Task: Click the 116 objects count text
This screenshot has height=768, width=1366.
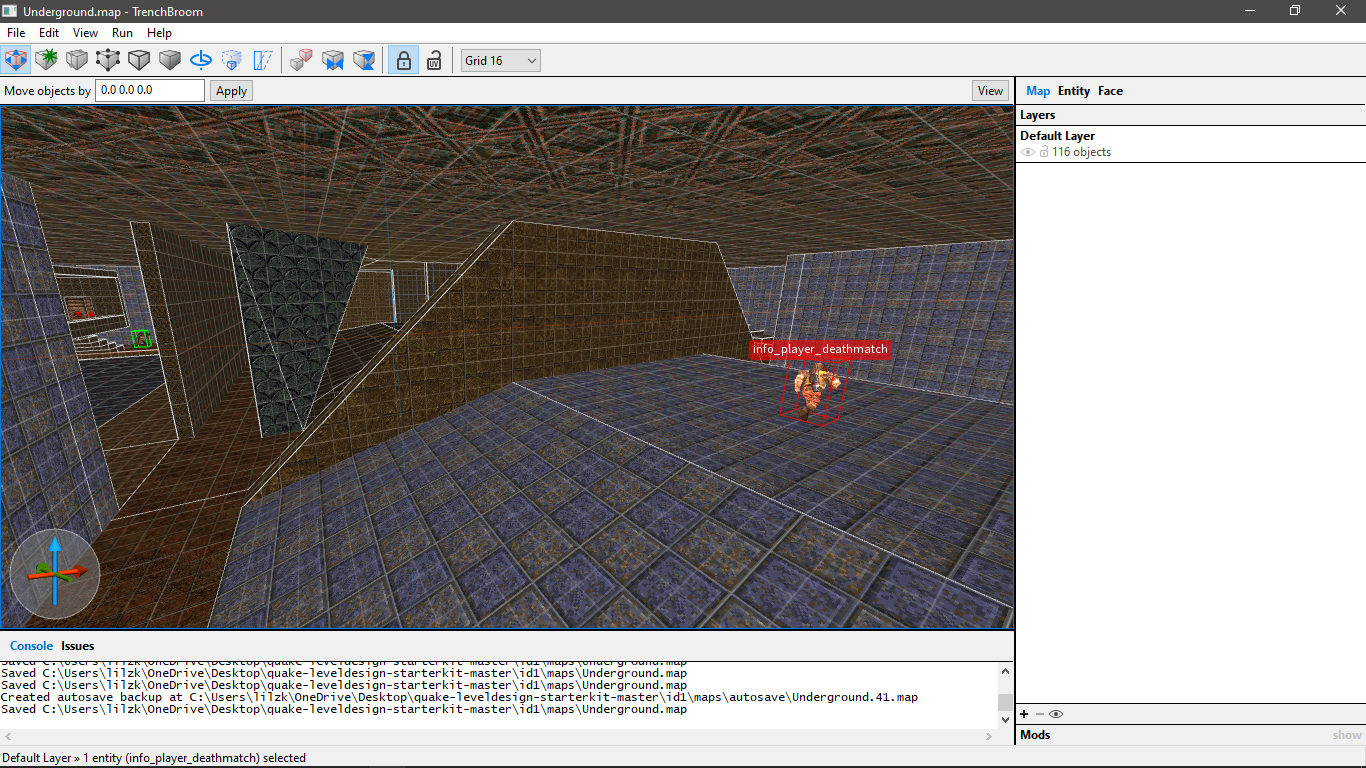Action: coord(1081,152)
